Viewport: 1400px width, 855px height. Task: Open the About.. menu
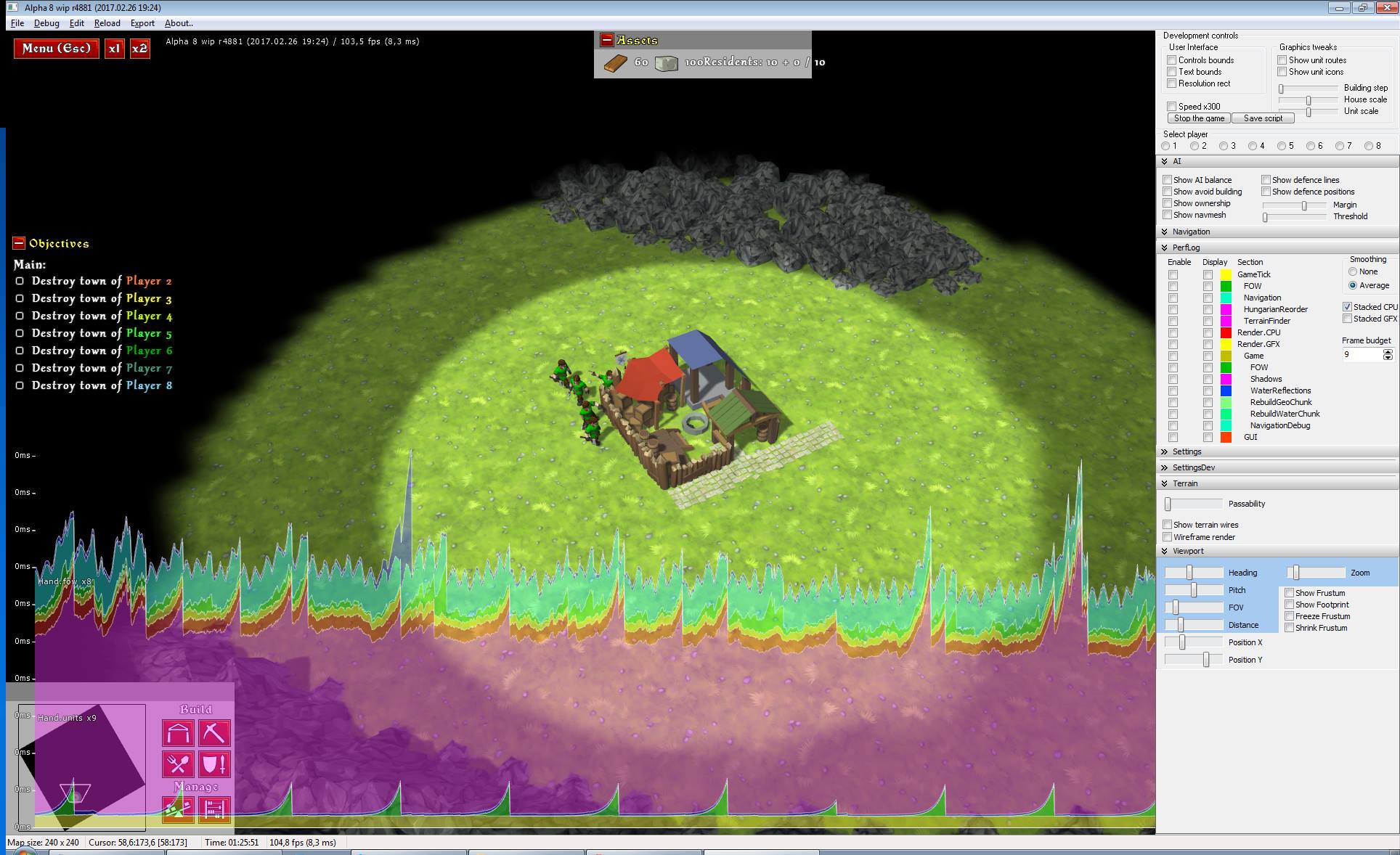tap(179, 23)
